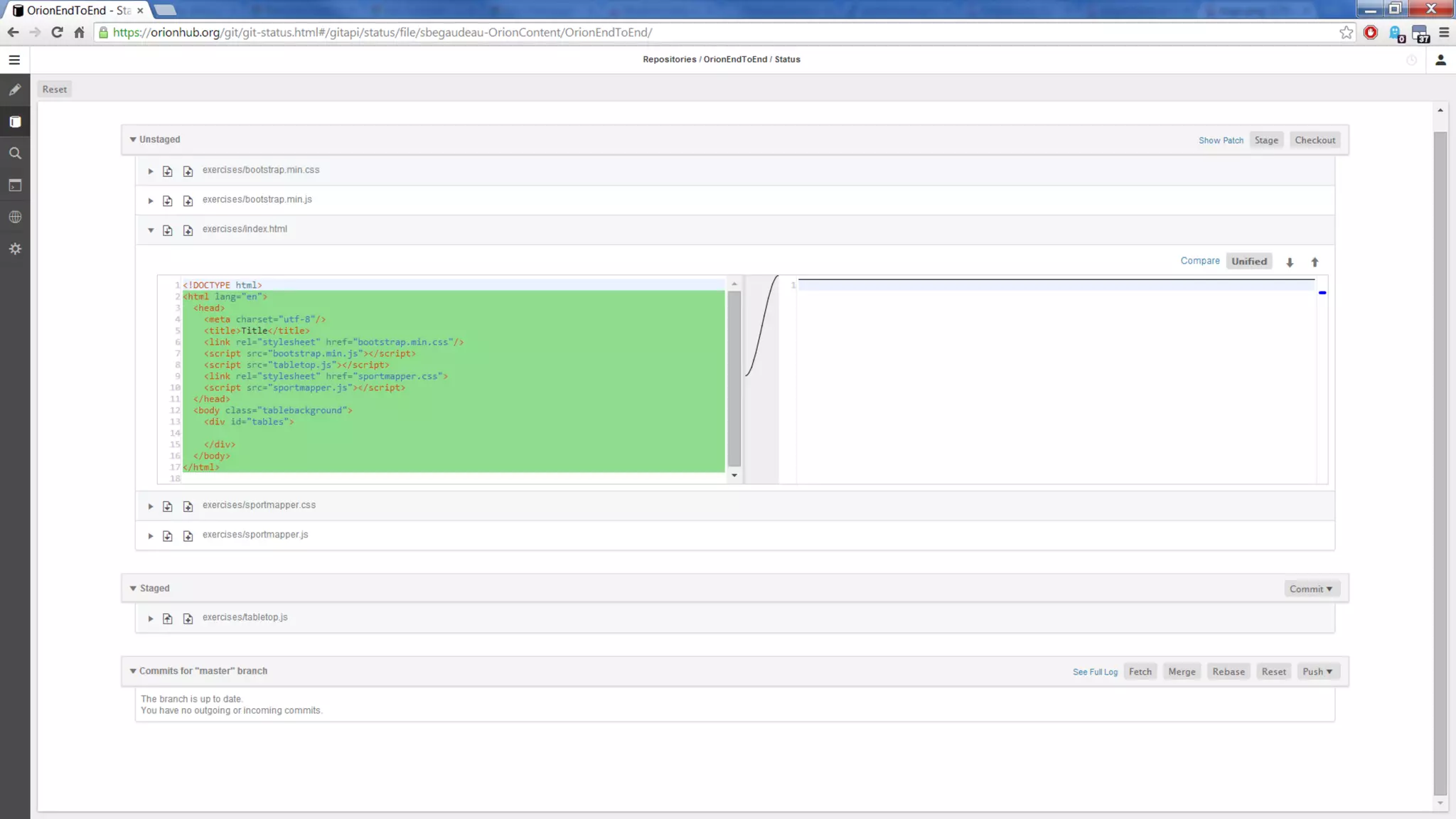Switch diff view to Compare
This screenshot has height=819, width=1456.
click(x=1200, y=261)
